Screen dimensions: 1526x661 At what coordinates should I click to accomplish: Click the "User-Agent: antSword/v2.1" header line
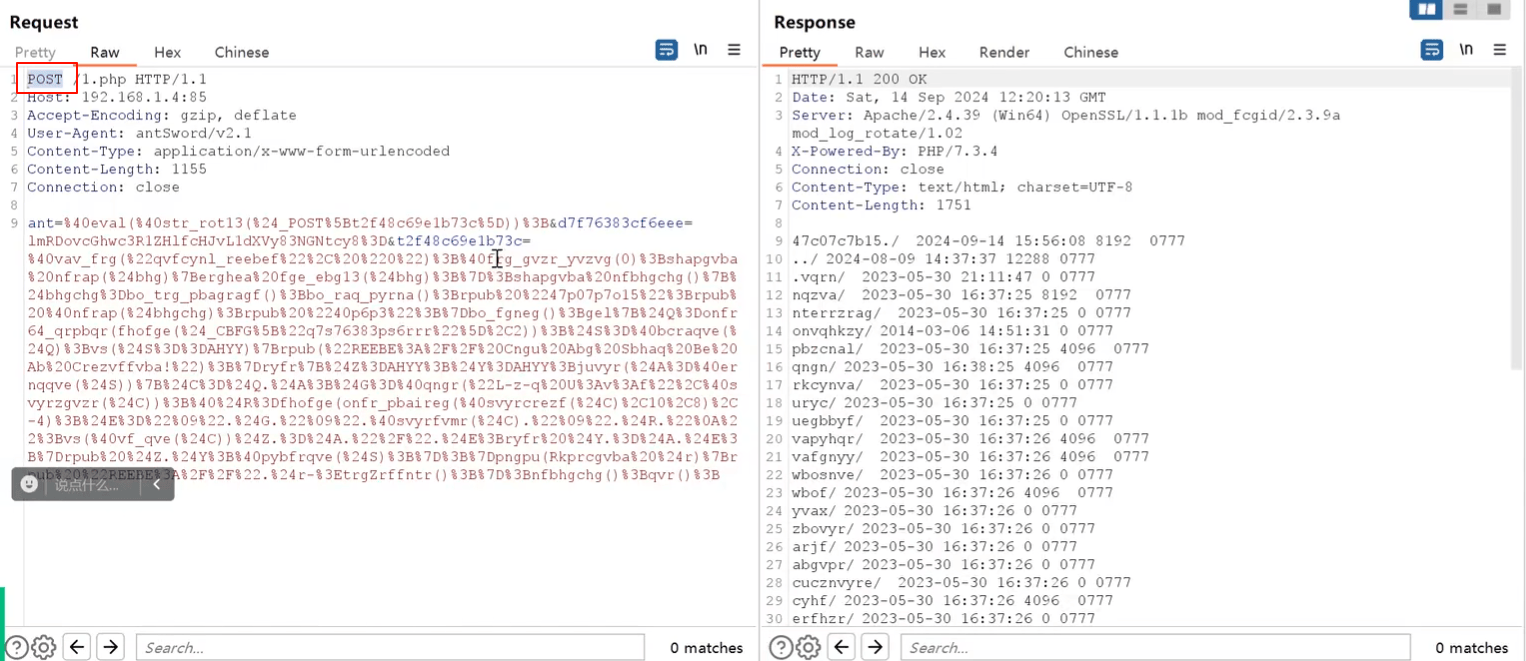pos(139,133)
